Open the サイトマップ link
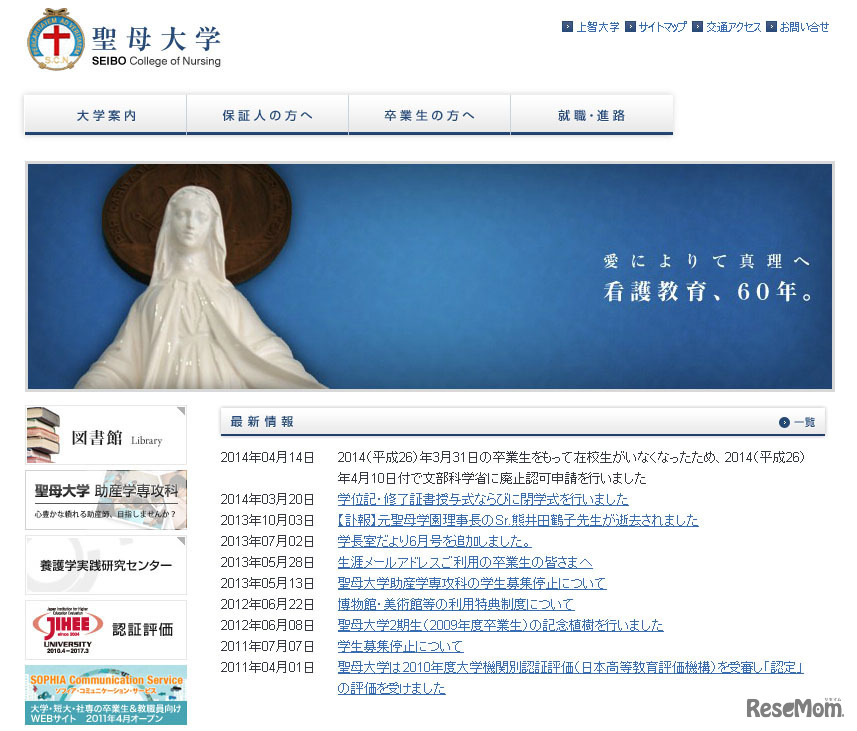Screen dimensions: 857x731 (662, 27)
